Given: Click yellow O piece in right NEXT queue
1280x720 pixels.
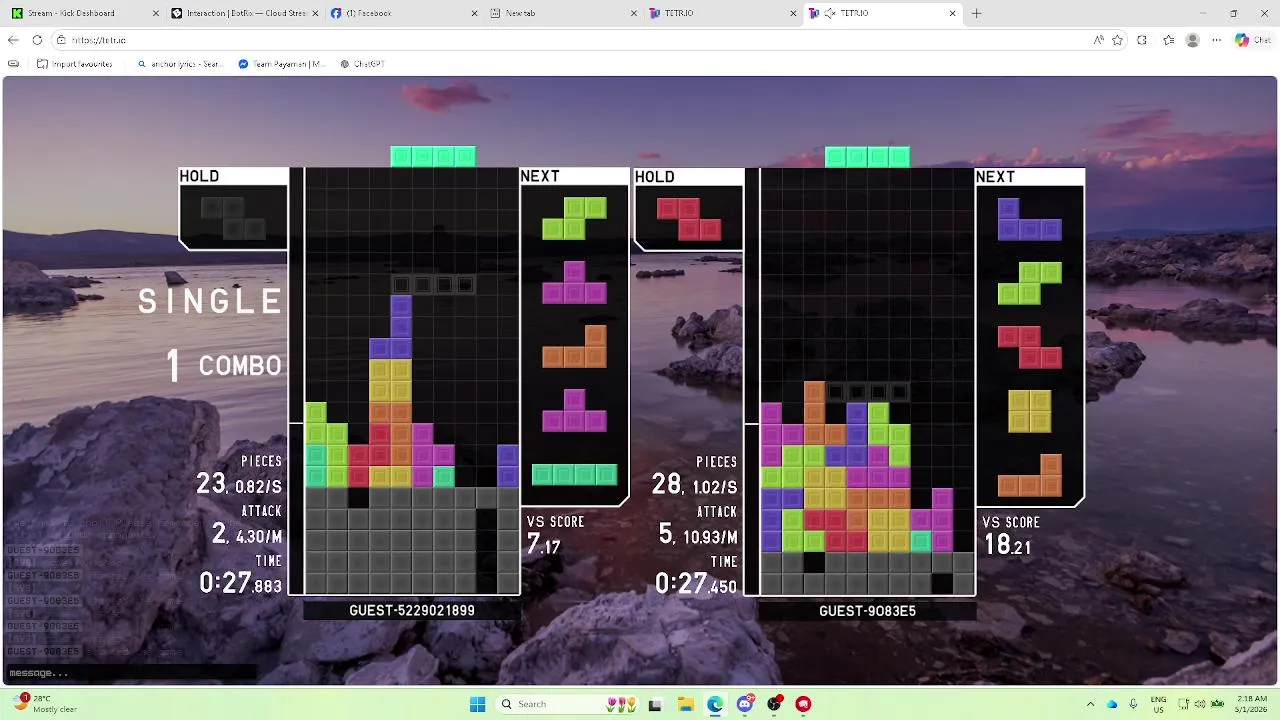Looking at the screenshot, I should pos(1029,410).
